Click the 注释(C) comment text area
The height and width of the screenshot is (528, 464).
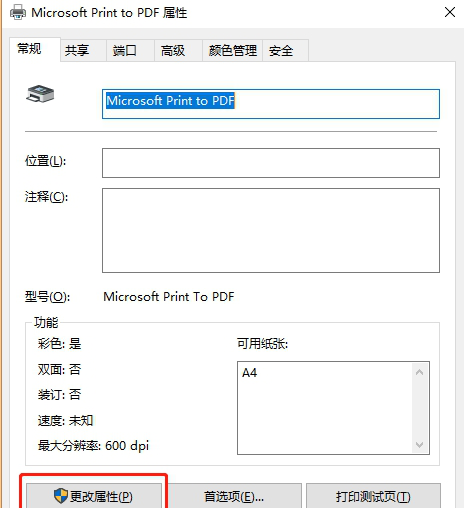tap(271, 230)
